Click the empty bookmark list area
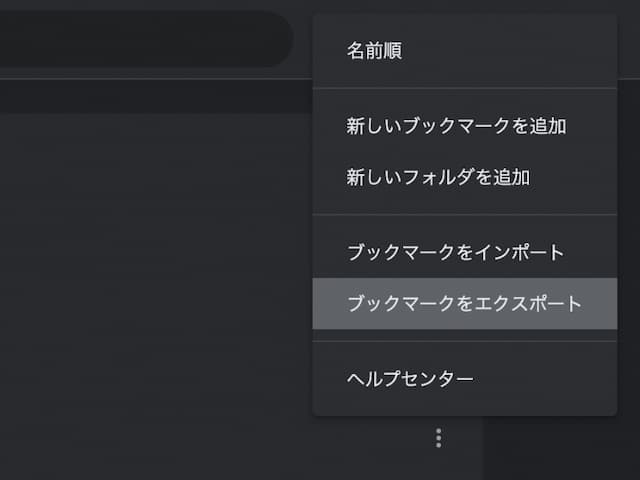Viewport: 640px width, 480px height. tap(150, 300)
